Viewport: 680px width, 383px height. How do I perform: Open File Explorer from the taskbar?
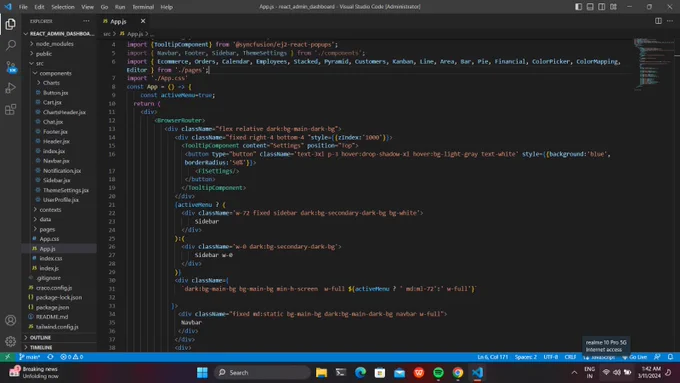point(321,373)
